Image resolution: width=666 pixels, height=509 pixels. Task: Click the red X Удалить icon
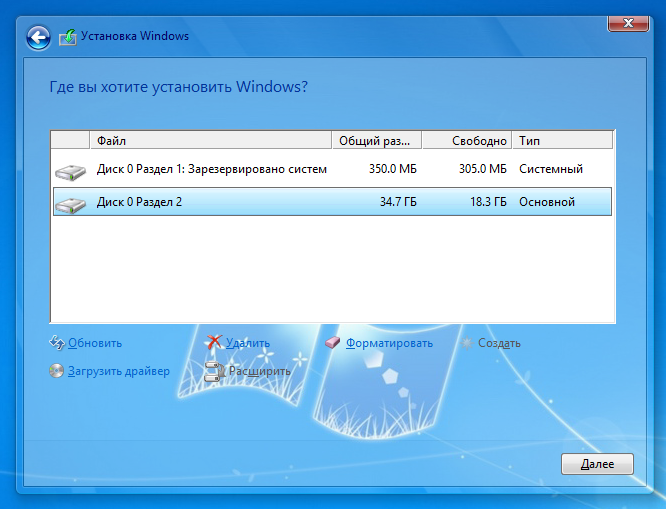[214, 343]
